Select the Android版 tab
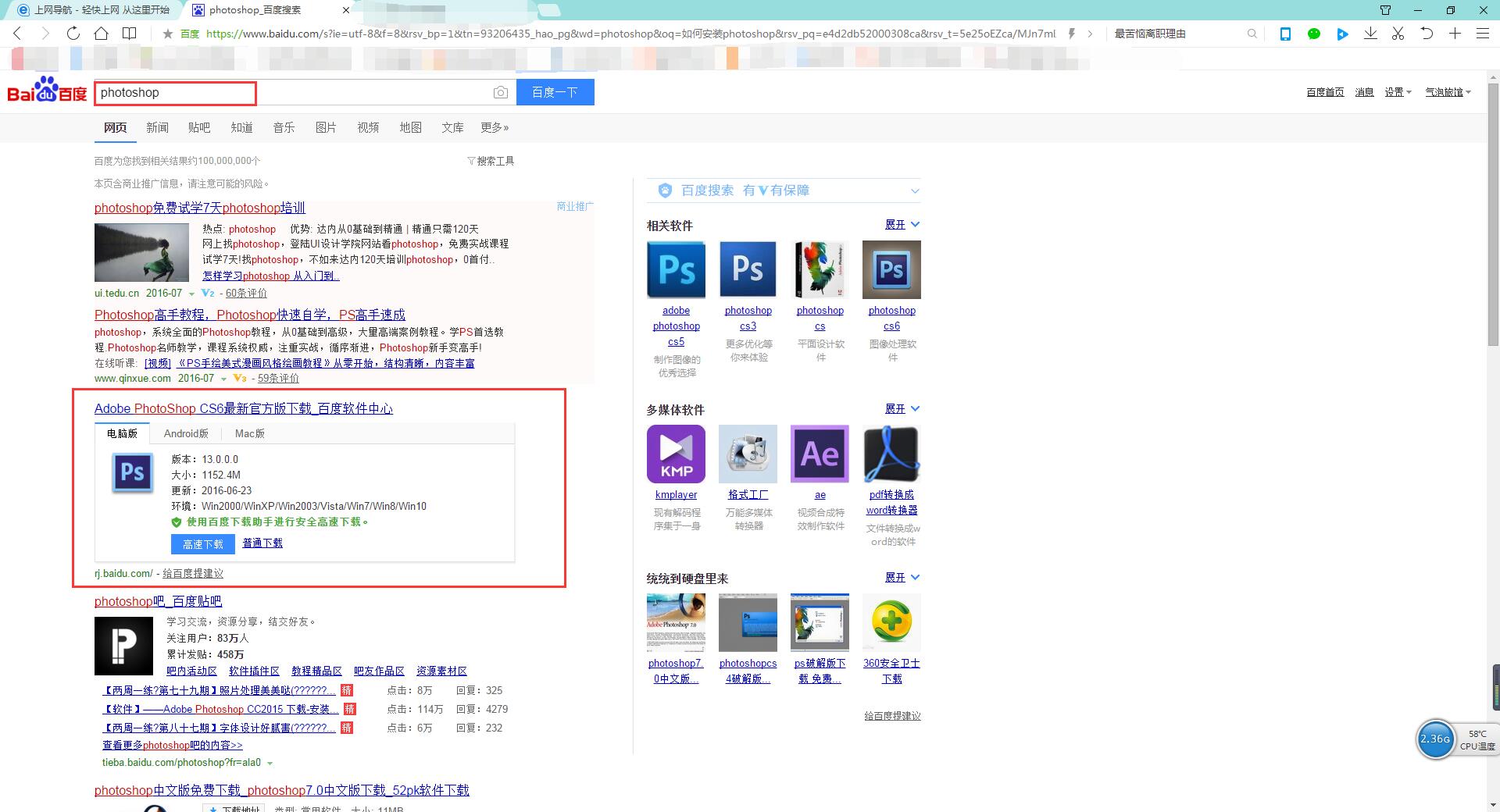Viewport: 1500px width, 812px height. click(x=186, y=433)
